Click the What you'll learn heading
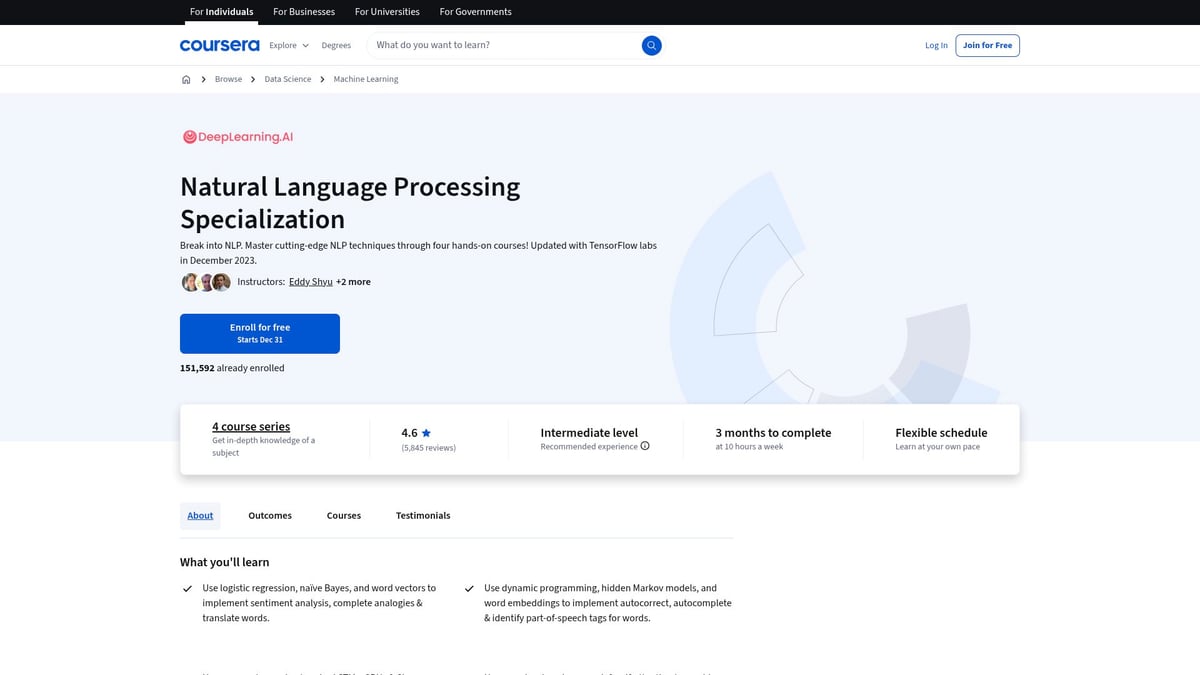 point(224,562)
